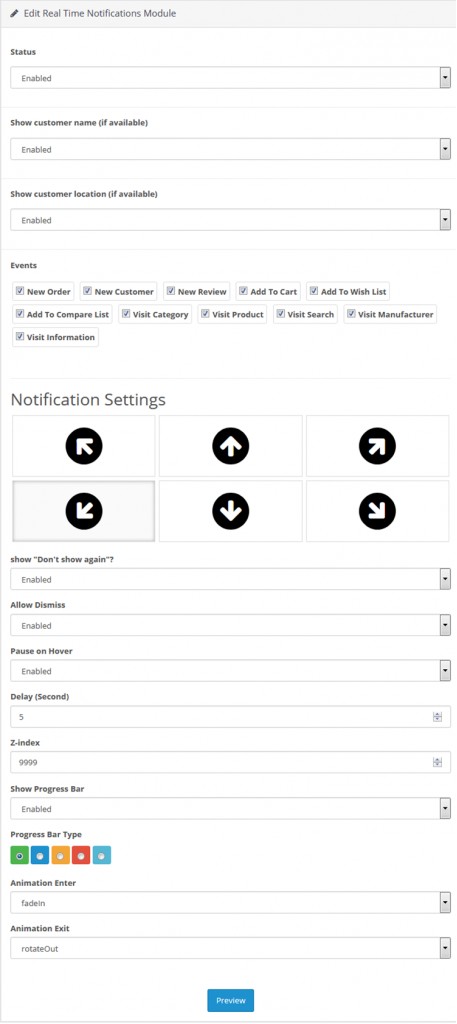This screenshot has height=1024, width=457.
Task: Toggle the Add To Cart event checkbox
Action: tap(243, 291)
